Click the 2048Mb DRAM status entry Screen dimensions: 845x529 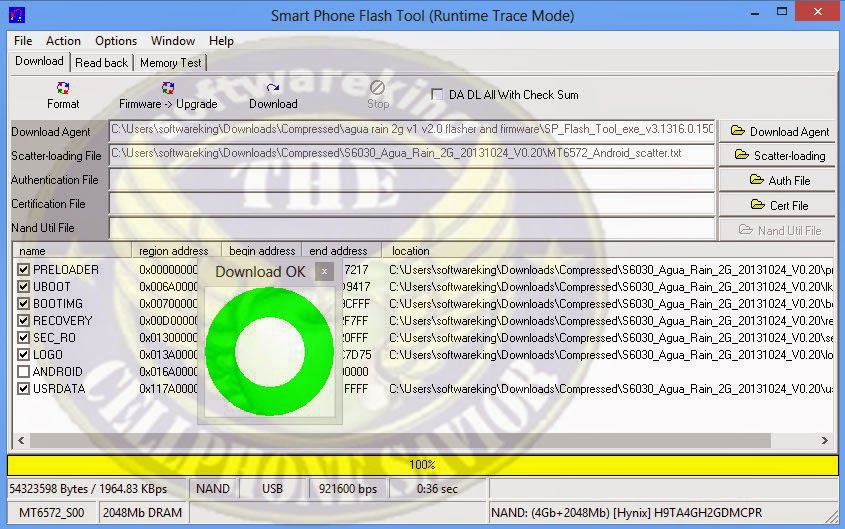tap(142, 512)
